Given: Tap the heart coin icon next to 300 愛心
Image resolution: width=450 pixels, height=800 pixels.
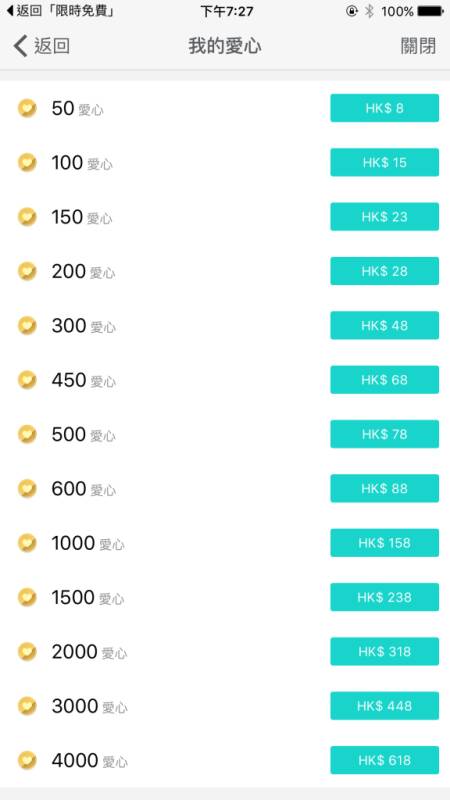Looking at the screenshot, I should pos(27,326).
